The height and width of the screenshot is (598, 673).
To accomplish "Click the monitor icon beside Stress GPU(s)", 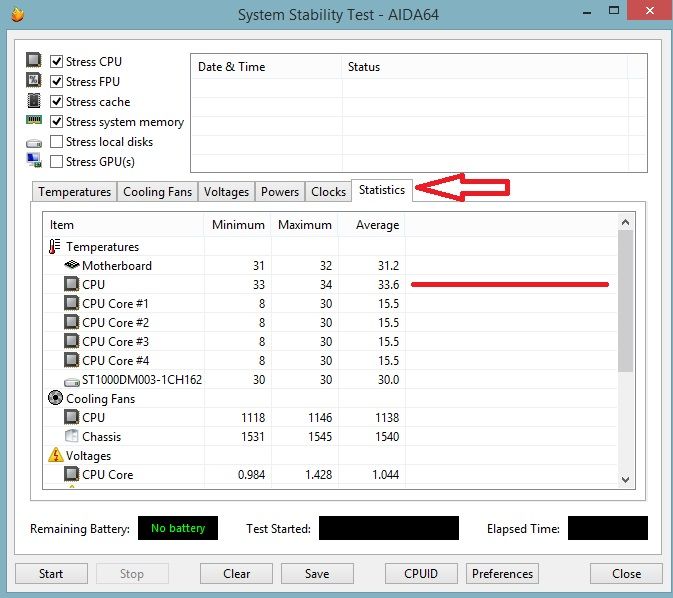I will 34,160.
